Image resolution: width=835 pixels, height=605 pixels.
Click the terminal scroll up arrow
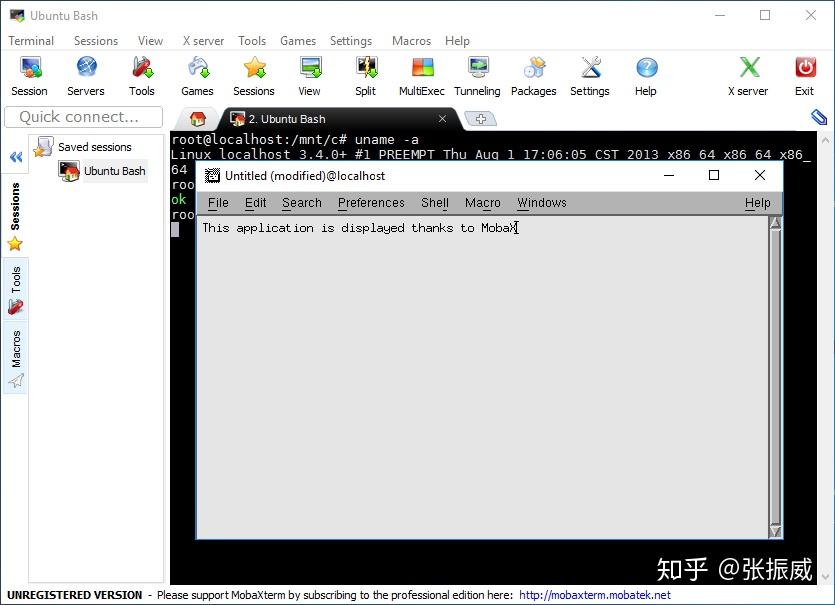click(x=825, y=141)
